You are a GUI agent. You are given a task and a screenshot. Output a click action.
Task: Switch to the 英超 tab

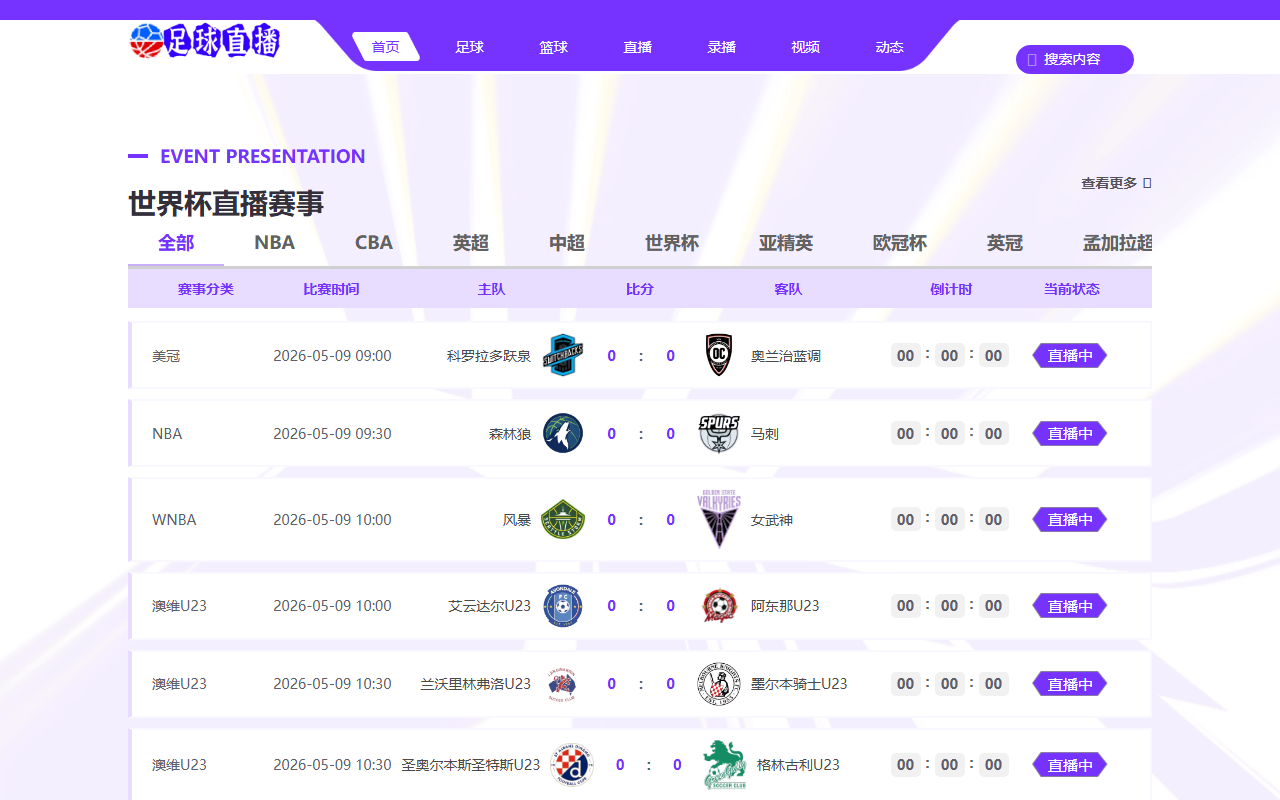pyautogui.click(x=471, y=243)
